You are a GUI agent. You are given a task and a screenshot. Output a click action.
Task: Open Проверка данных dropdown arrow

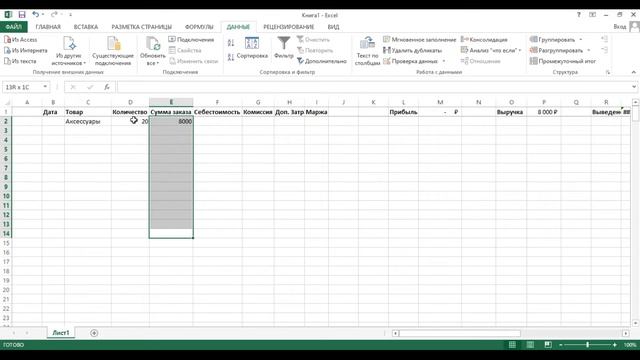coord(444,61)
